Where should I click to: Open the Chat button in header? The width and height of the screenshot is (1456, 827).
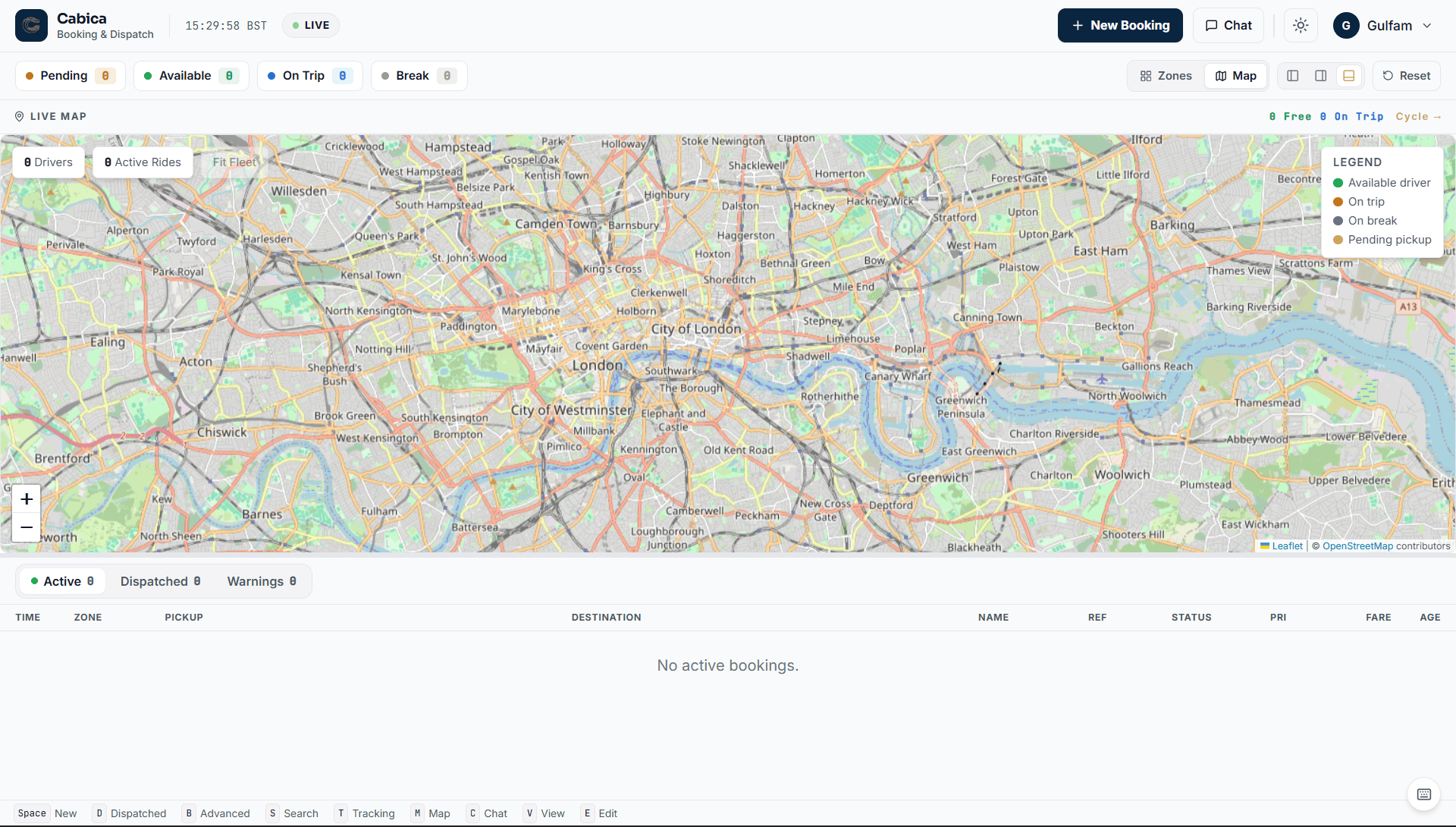tap(1228, 25)
